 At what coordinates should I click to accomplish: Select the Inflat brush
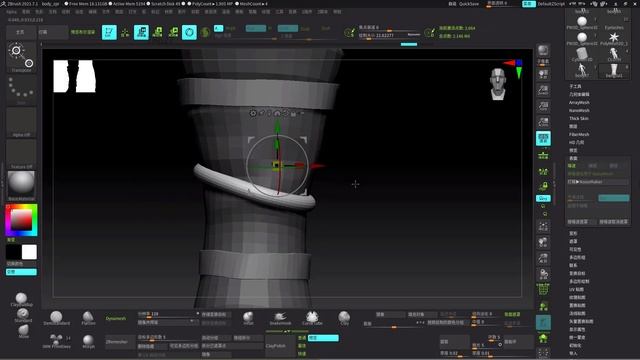coord(248,318)
